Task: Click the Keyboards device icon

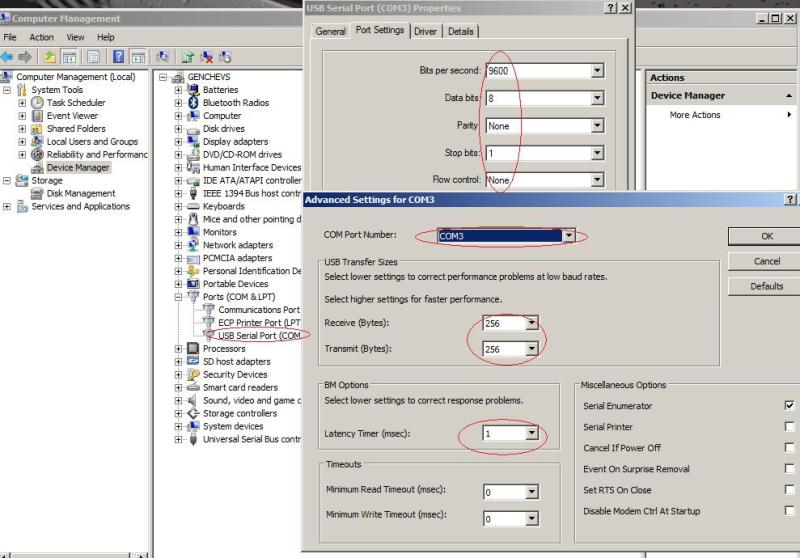Action: pos(193,207)
